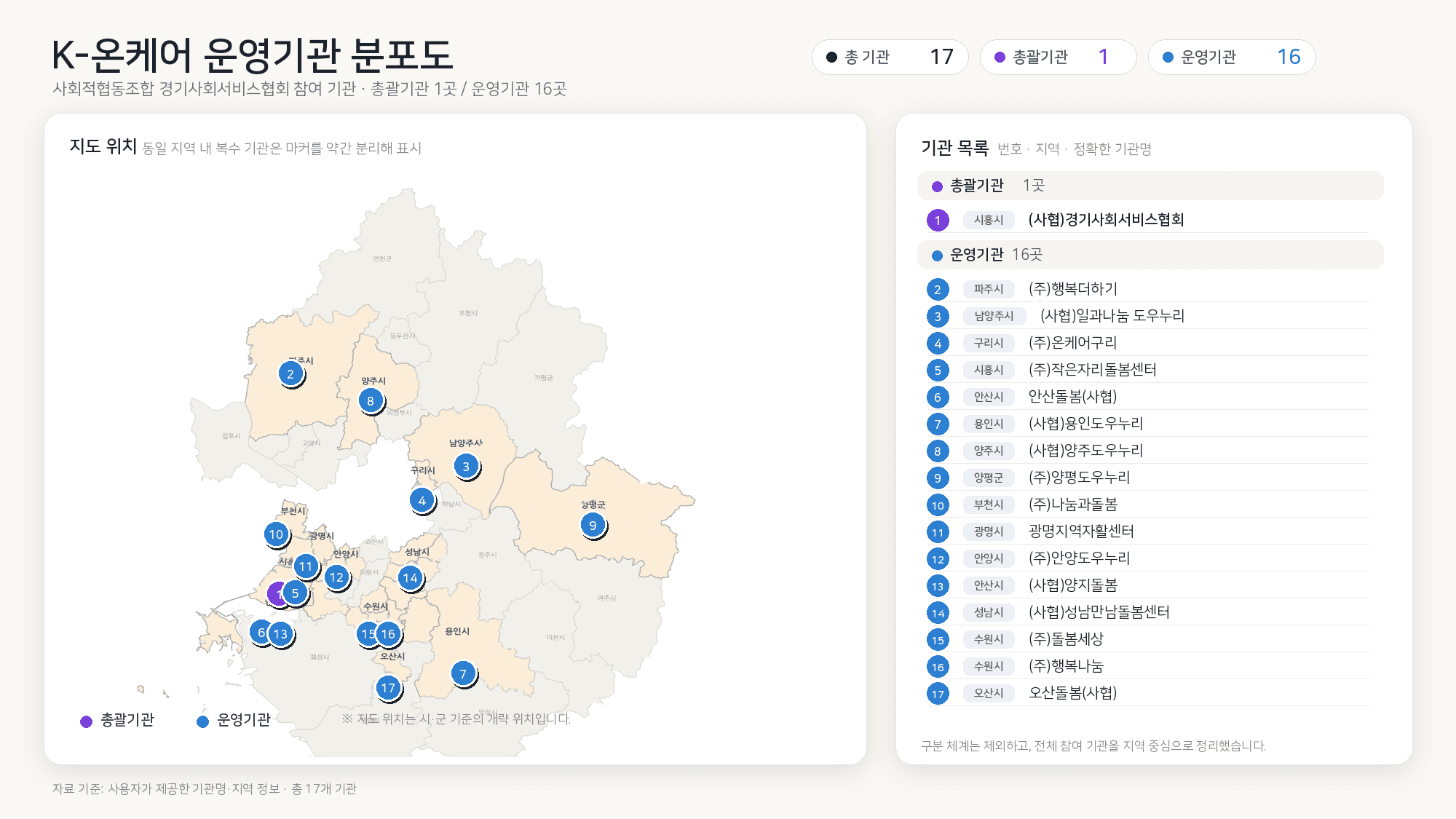Select map marker 3 in Namyangju
1456x819 pixels.
466,466
